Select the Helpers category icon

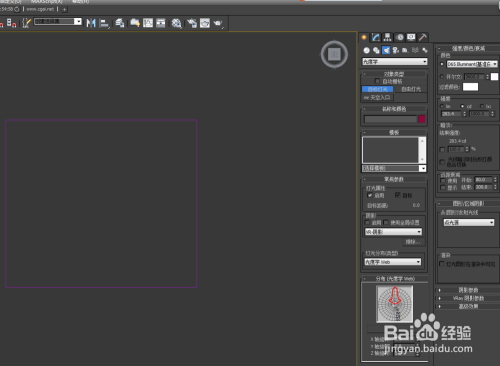pos(405,50)
